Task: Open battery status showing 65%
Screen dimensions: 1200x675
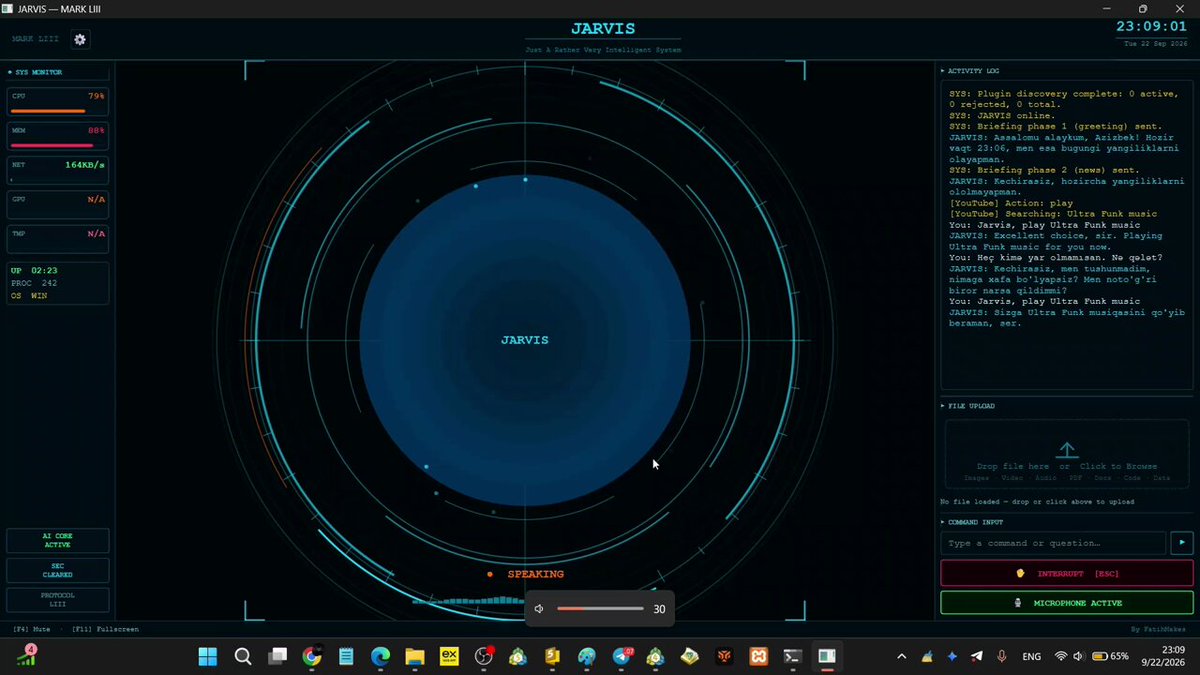Action: coord(1111,657)
